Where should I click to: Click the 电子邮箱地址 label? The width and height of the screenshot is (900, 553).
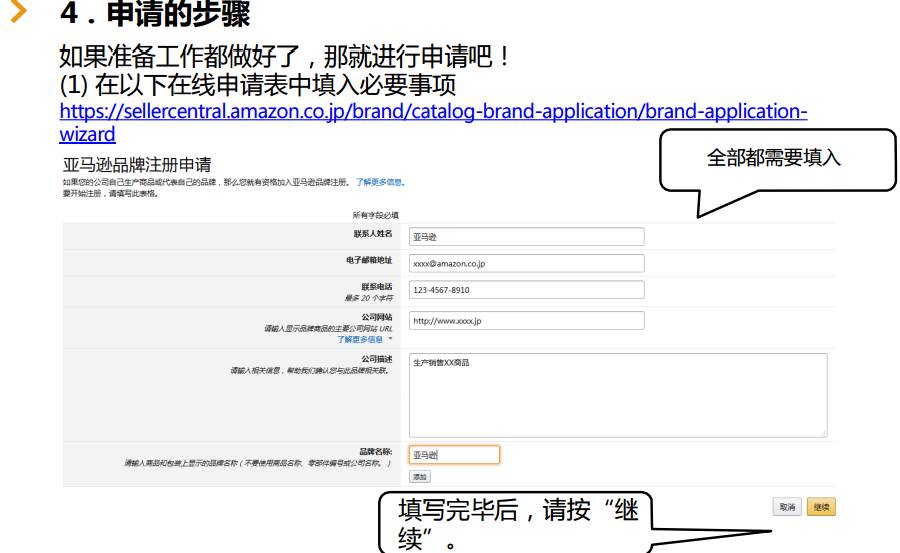tap(369, 260)
